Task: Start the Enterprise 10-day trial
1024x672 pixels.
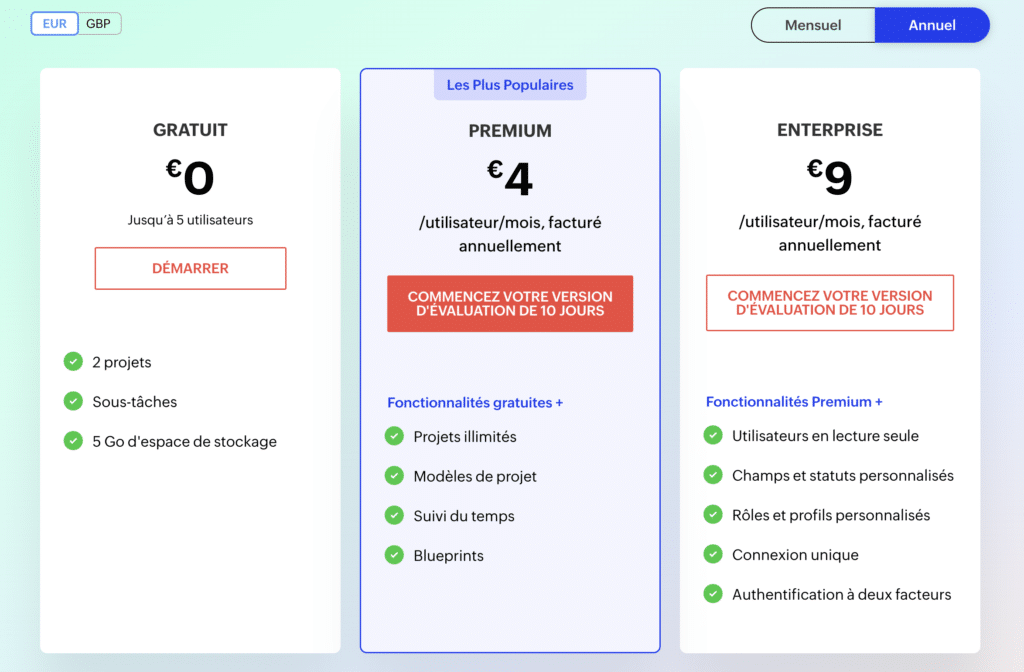Action: [x=829, y=302]
